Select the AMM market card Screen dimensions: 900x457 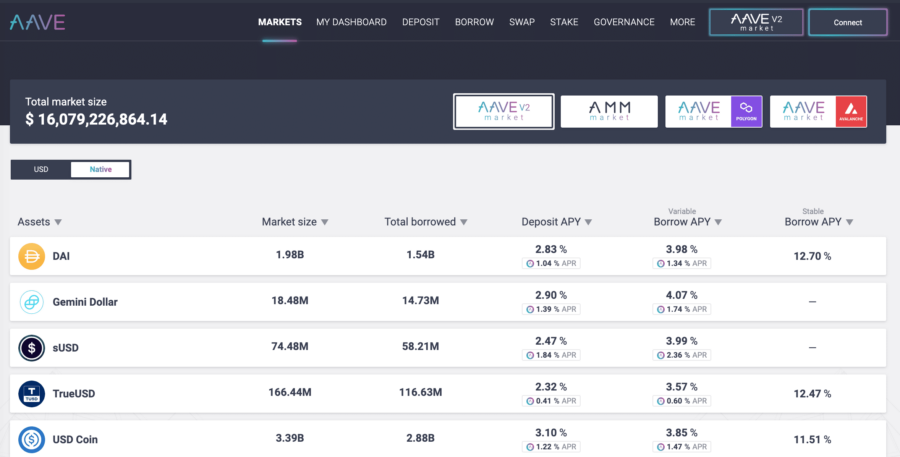click(609, 111)
